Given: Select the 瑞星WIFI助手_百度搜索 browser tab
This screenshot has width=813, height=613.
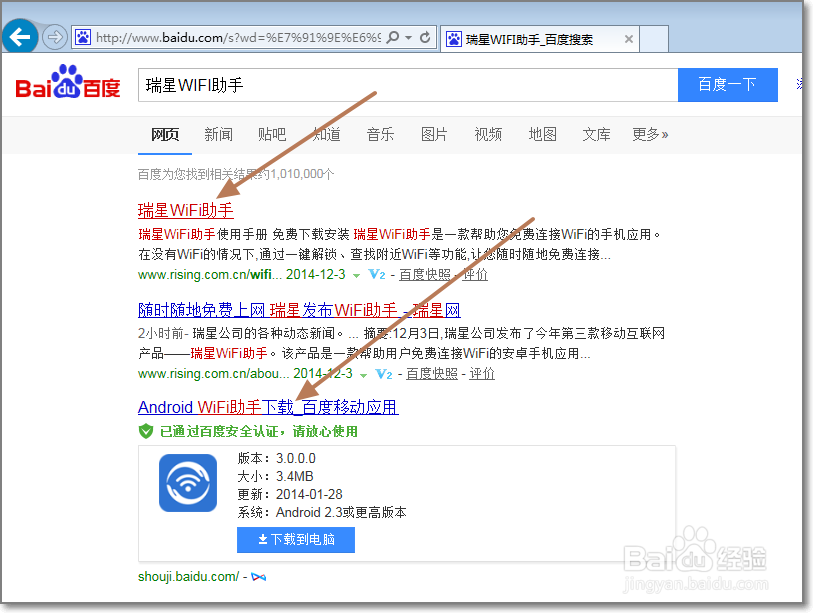Looking at the screenshot, I should (539, 39).
